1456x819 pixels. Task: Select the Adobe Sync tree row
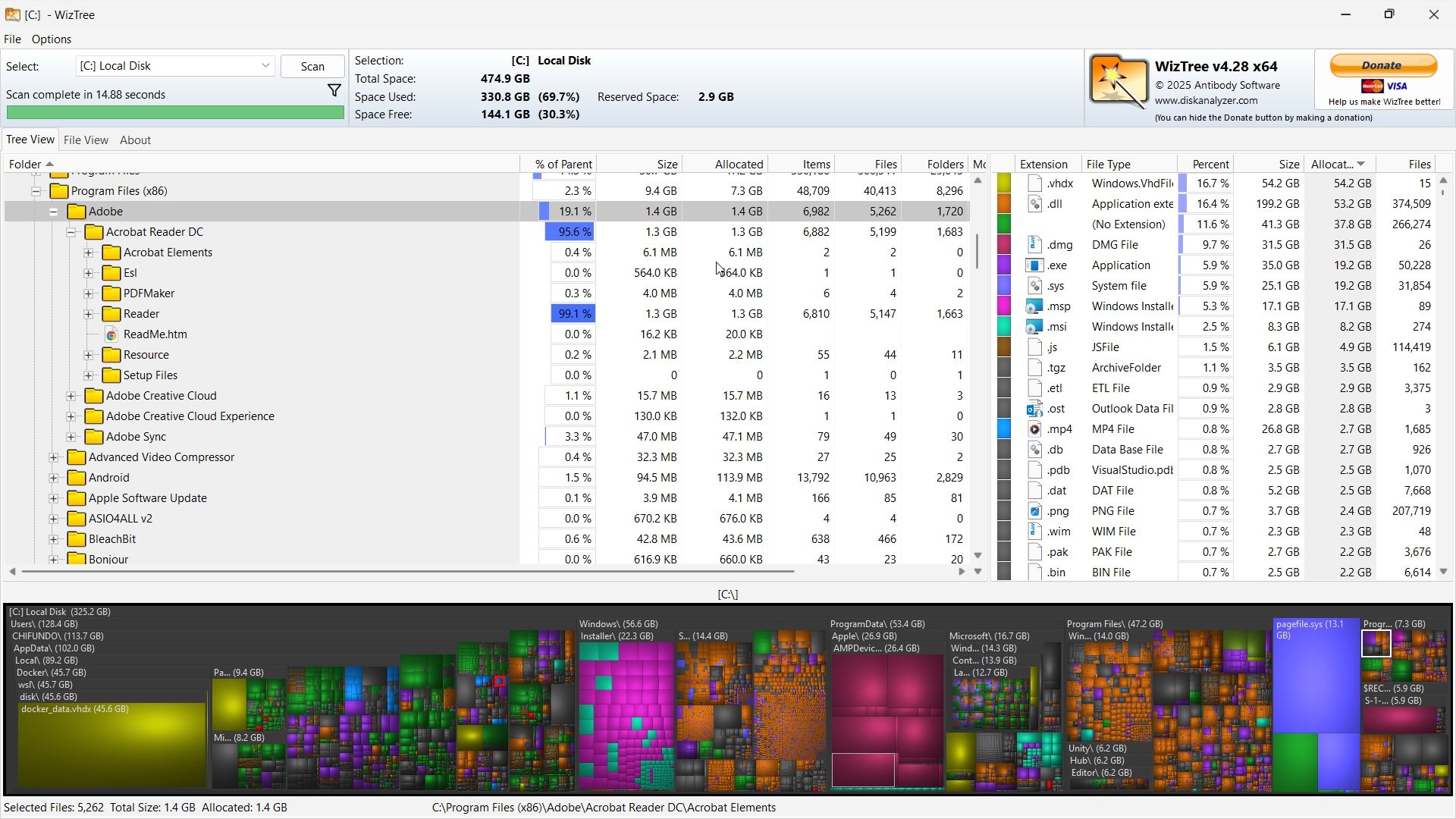487,437
